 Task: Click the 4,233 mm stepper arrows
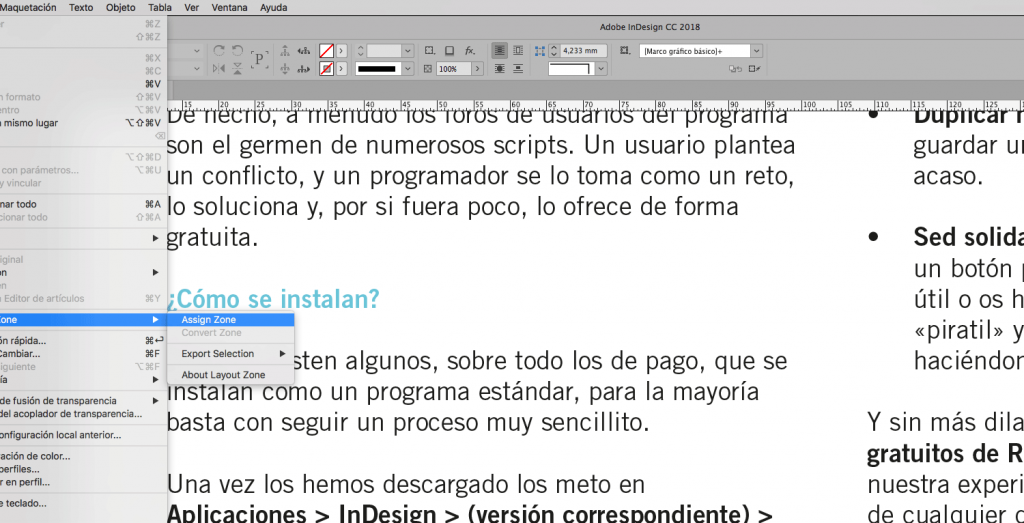click(x=554, y=50)
